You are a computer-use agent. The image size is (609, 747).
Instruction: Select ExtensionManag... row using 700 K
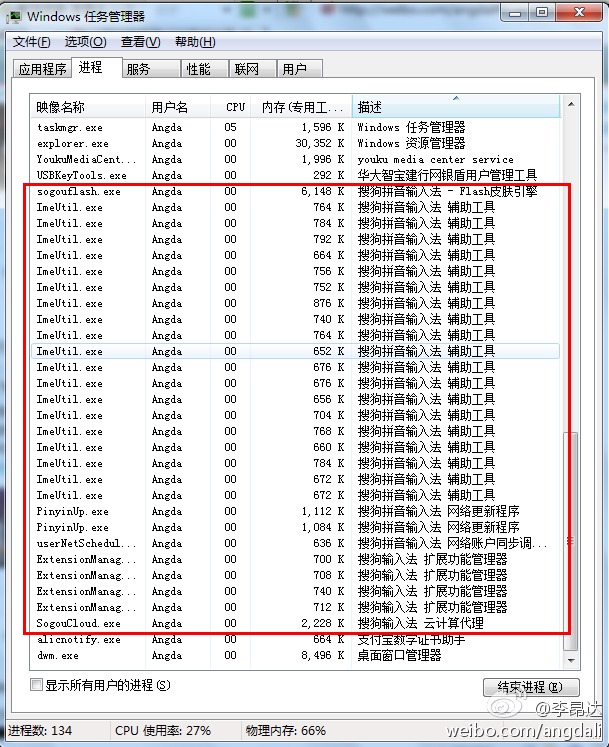tap(295, 559)
